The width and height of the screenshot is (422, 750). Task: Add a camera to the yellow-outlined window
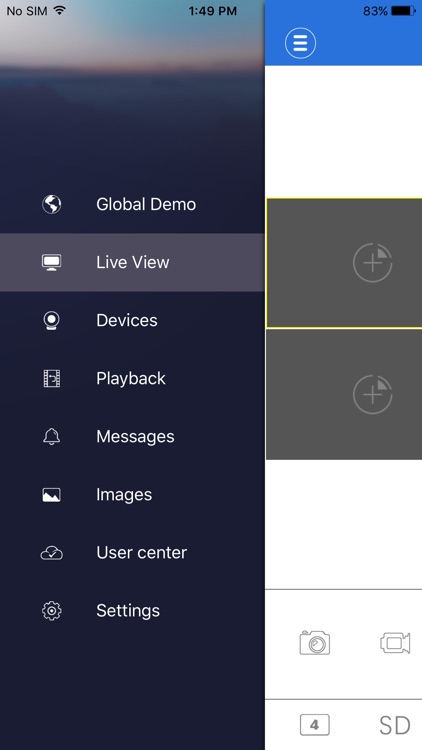click(x=373, y=263)
